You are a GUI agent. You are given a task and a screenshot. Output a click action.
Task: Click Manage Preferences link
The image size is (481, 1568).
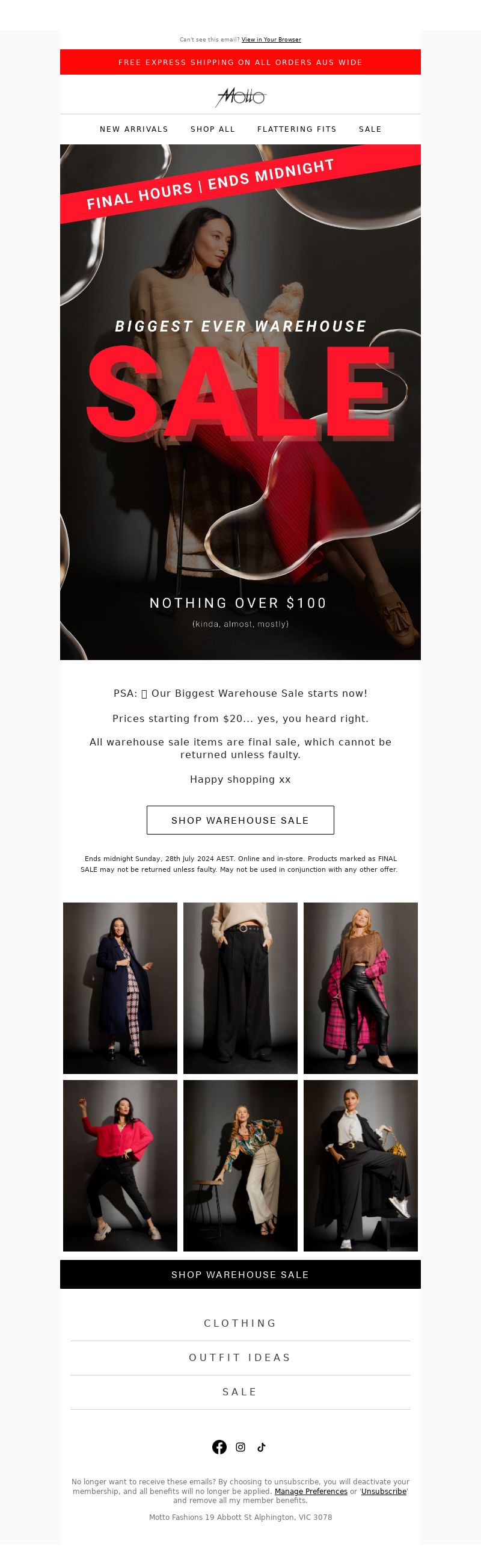311,1492
